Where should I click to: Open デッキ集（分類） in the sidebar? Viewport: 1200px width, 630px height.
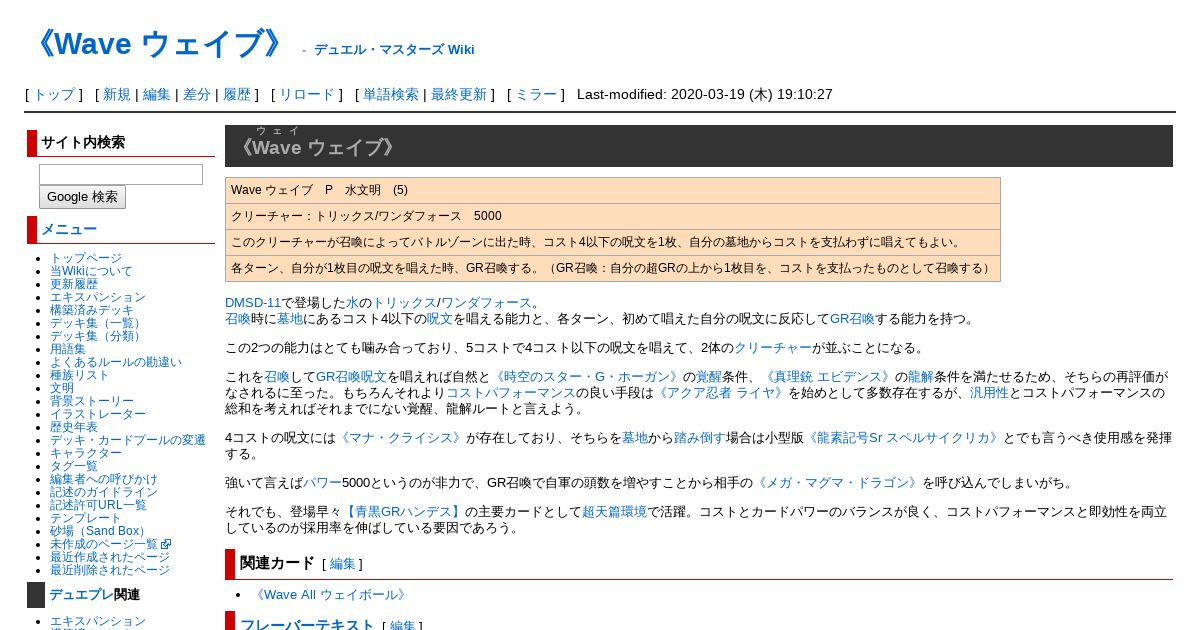pyautogui.click(x=98, y=336)
